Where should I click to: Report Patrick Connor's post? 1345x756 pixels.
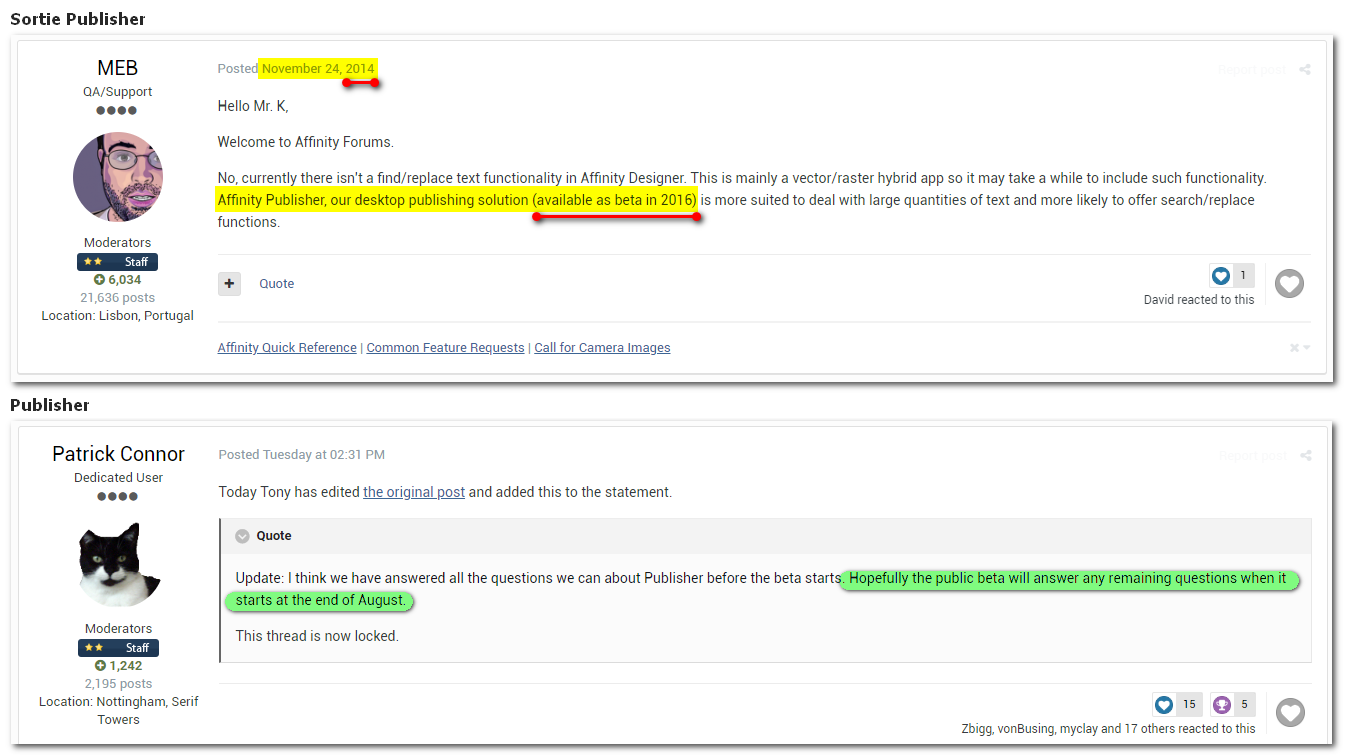1253,456
